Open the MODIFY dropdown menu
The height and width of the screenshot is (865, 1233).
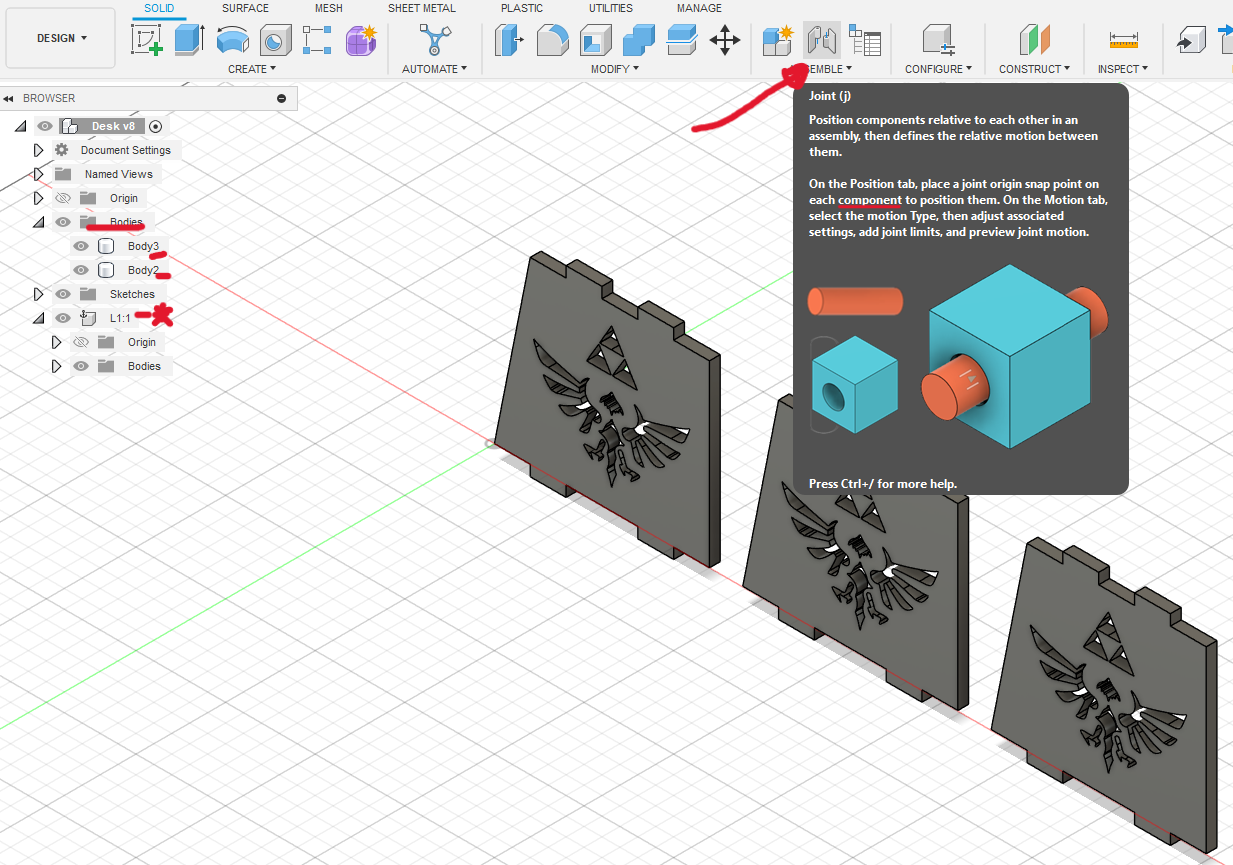click(x=614, y=69)
